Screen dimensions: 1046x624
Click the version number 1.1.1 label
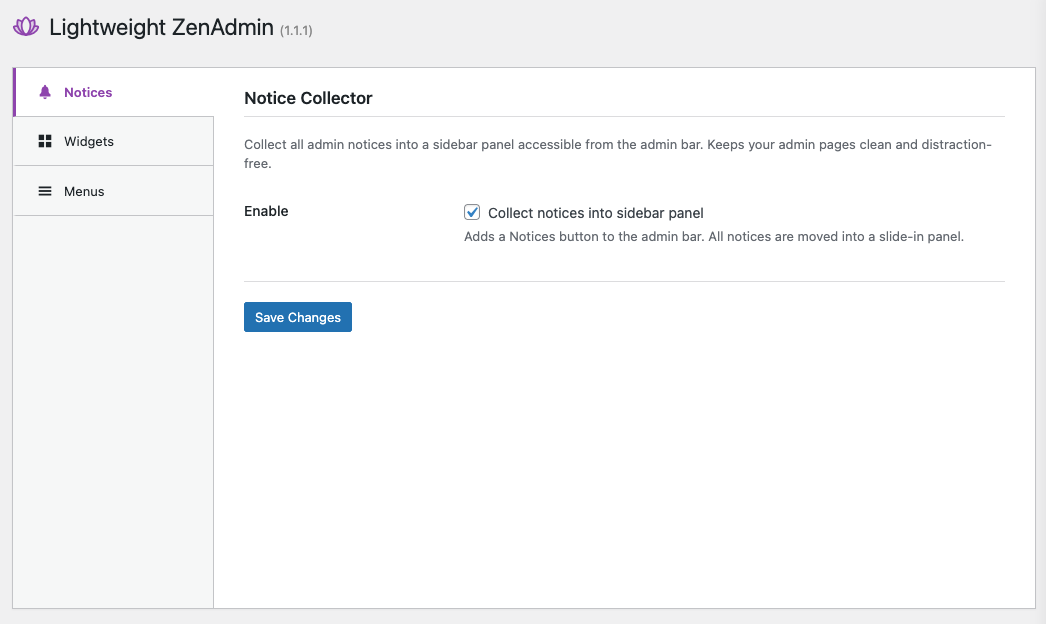[295, 30]
